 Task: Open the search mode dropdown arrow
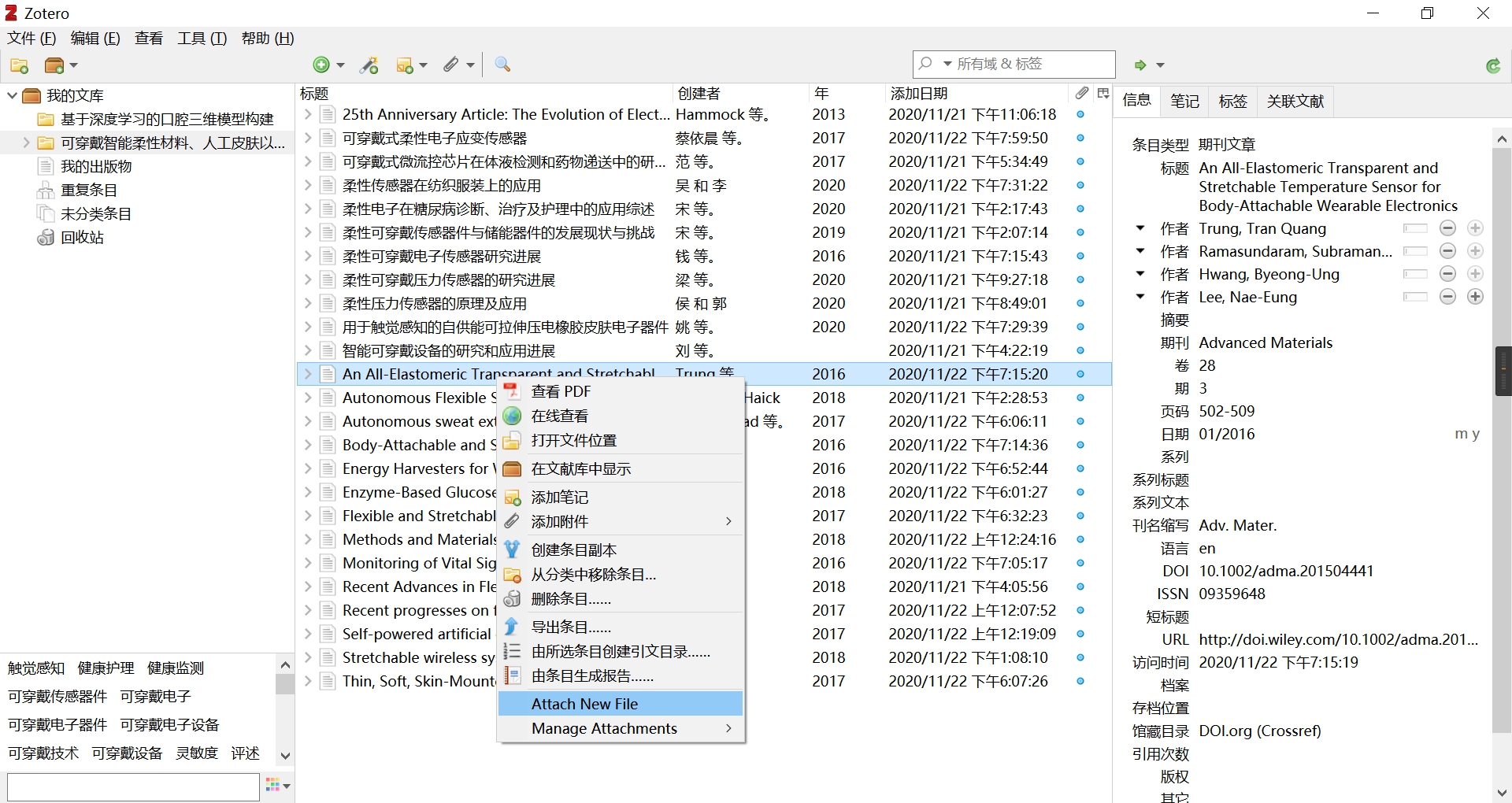[947, 64]
